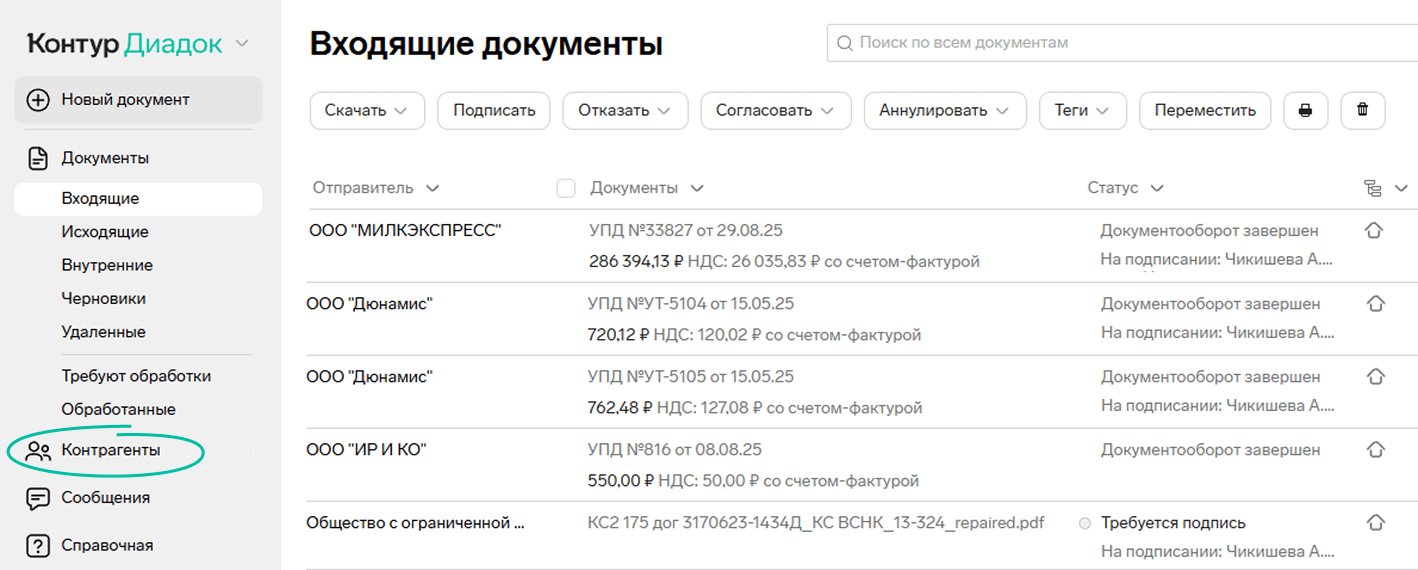Click the tree view icon in header
Screen dimensions: 1418x570
tap(1373, 188)
